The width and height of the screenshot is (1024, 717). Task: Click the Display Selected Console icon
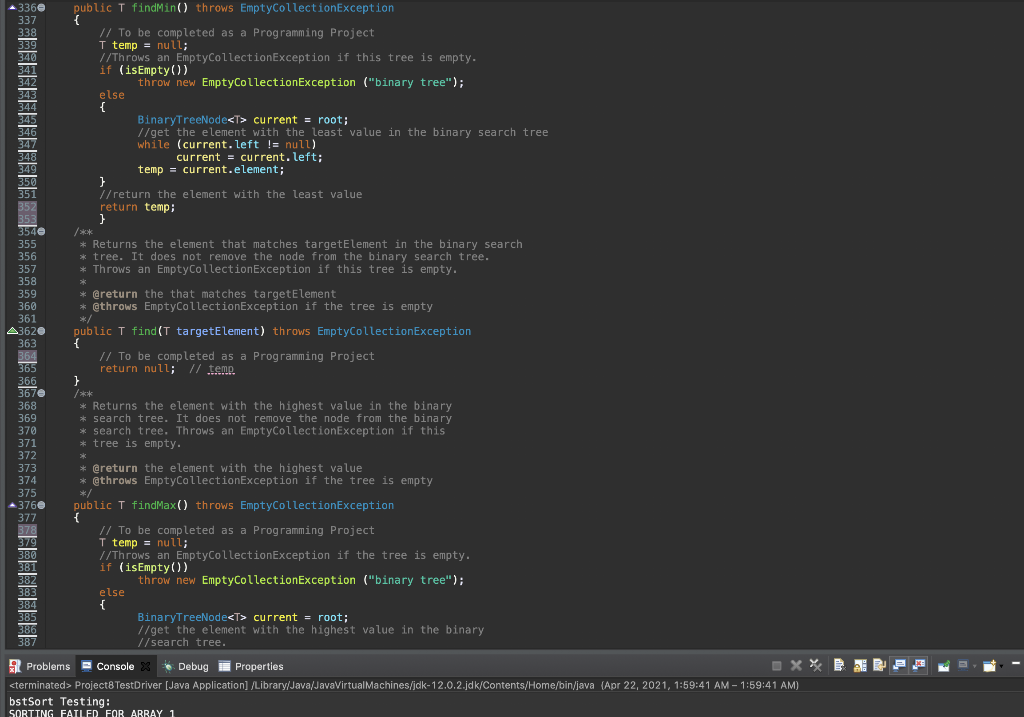(963, 666)
